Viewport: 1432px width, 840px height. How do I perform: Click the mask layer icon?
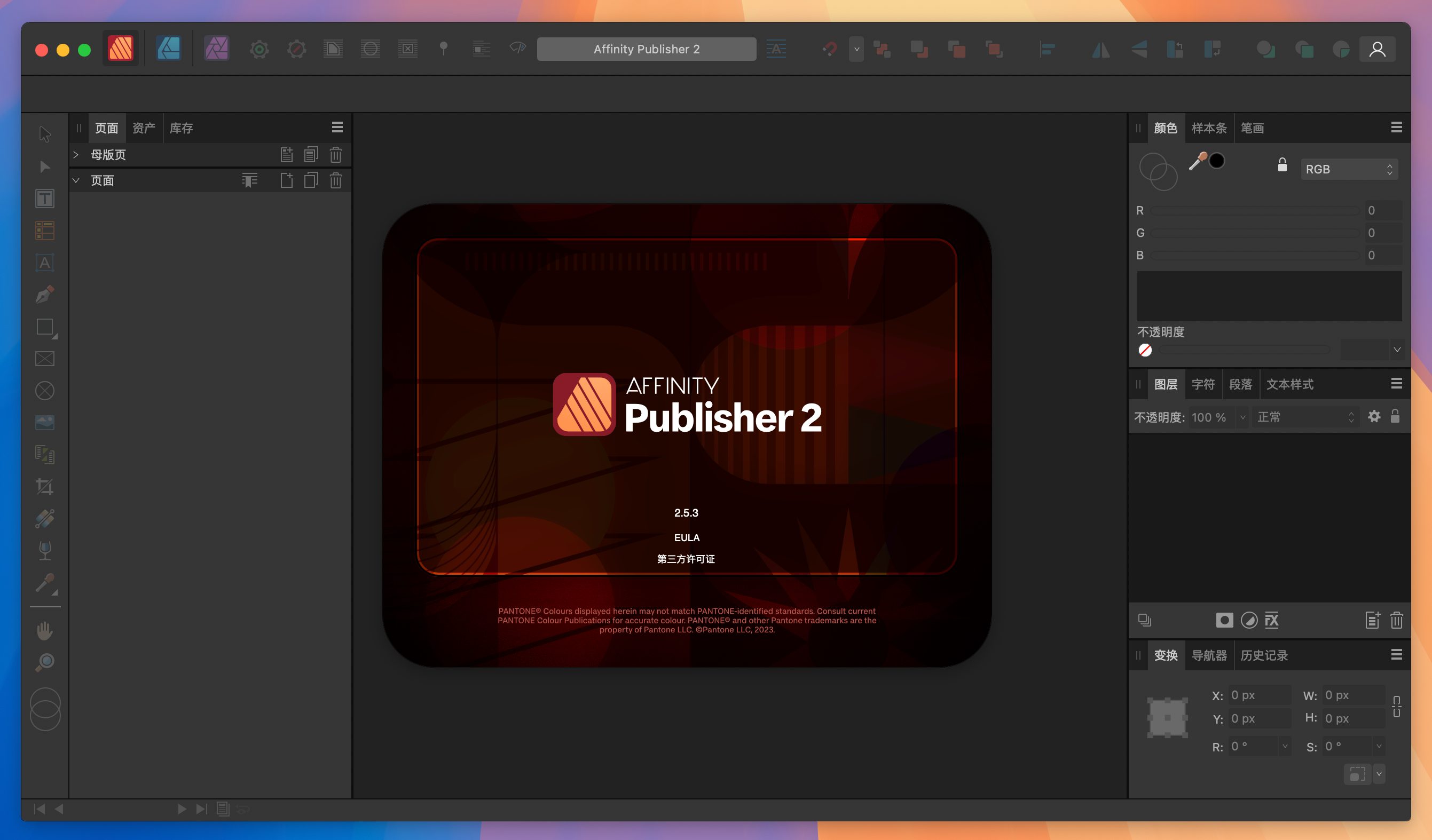point(1225,620)
